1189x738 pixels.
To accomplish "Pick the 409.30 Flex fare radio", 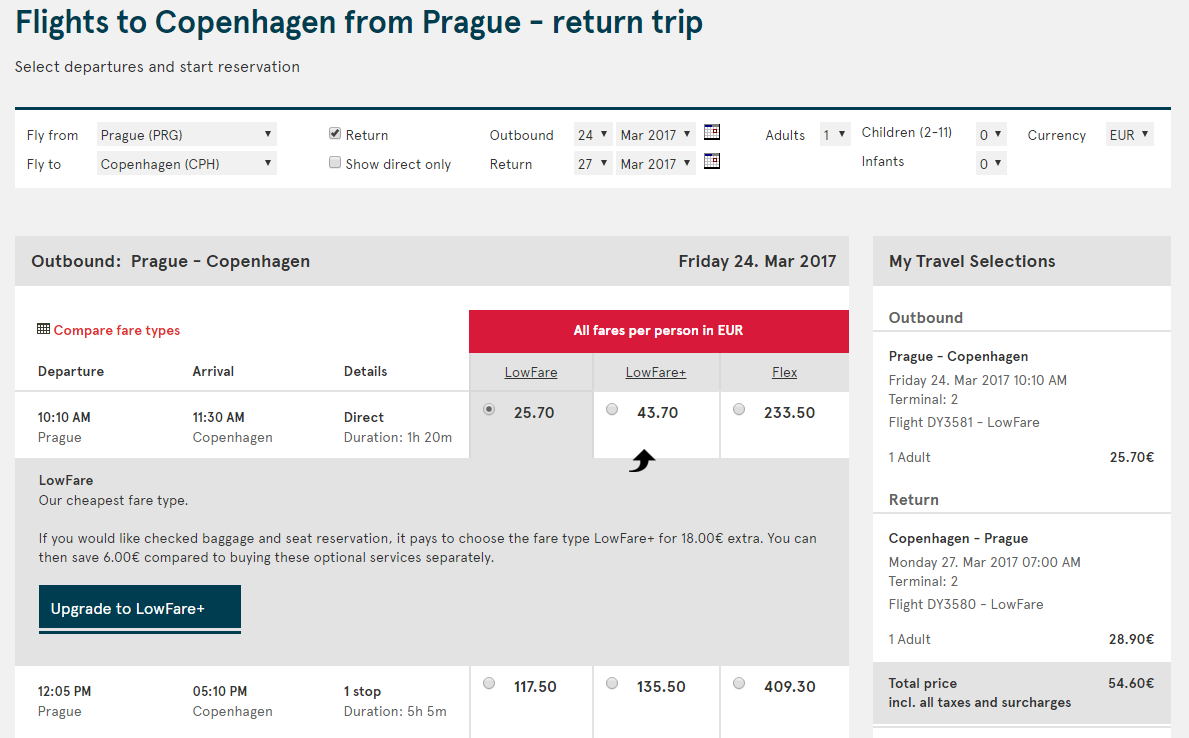I will pyautogui.click(x=739, y=683).
